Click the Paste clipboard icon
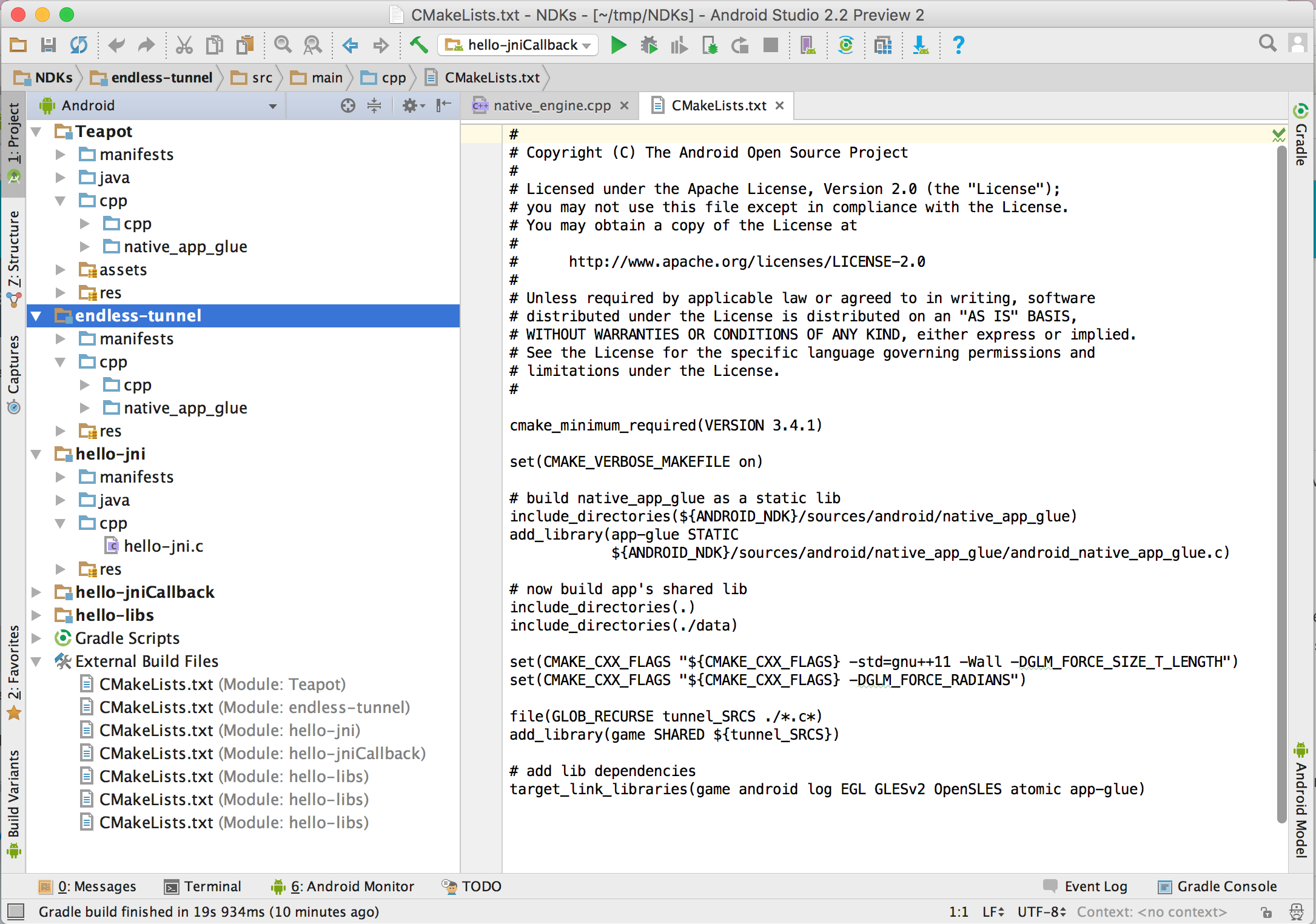Viewport: 1316px width, 924px height. point(245,45)
